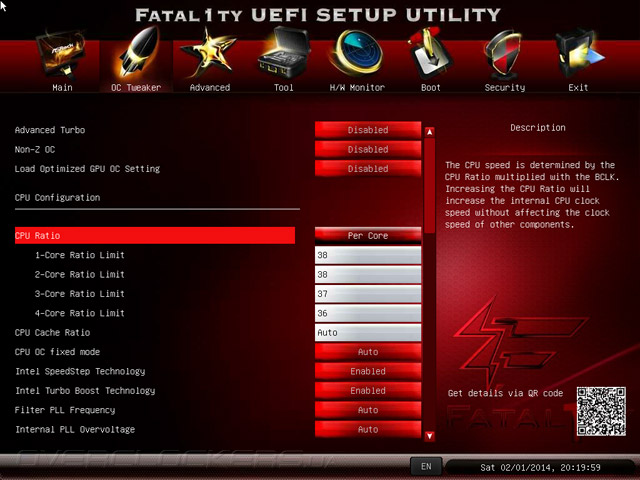This screenshot has width=640, height=480.
Task: Select Load Optimized GPU OC Setting label
Action: point(87,169)
